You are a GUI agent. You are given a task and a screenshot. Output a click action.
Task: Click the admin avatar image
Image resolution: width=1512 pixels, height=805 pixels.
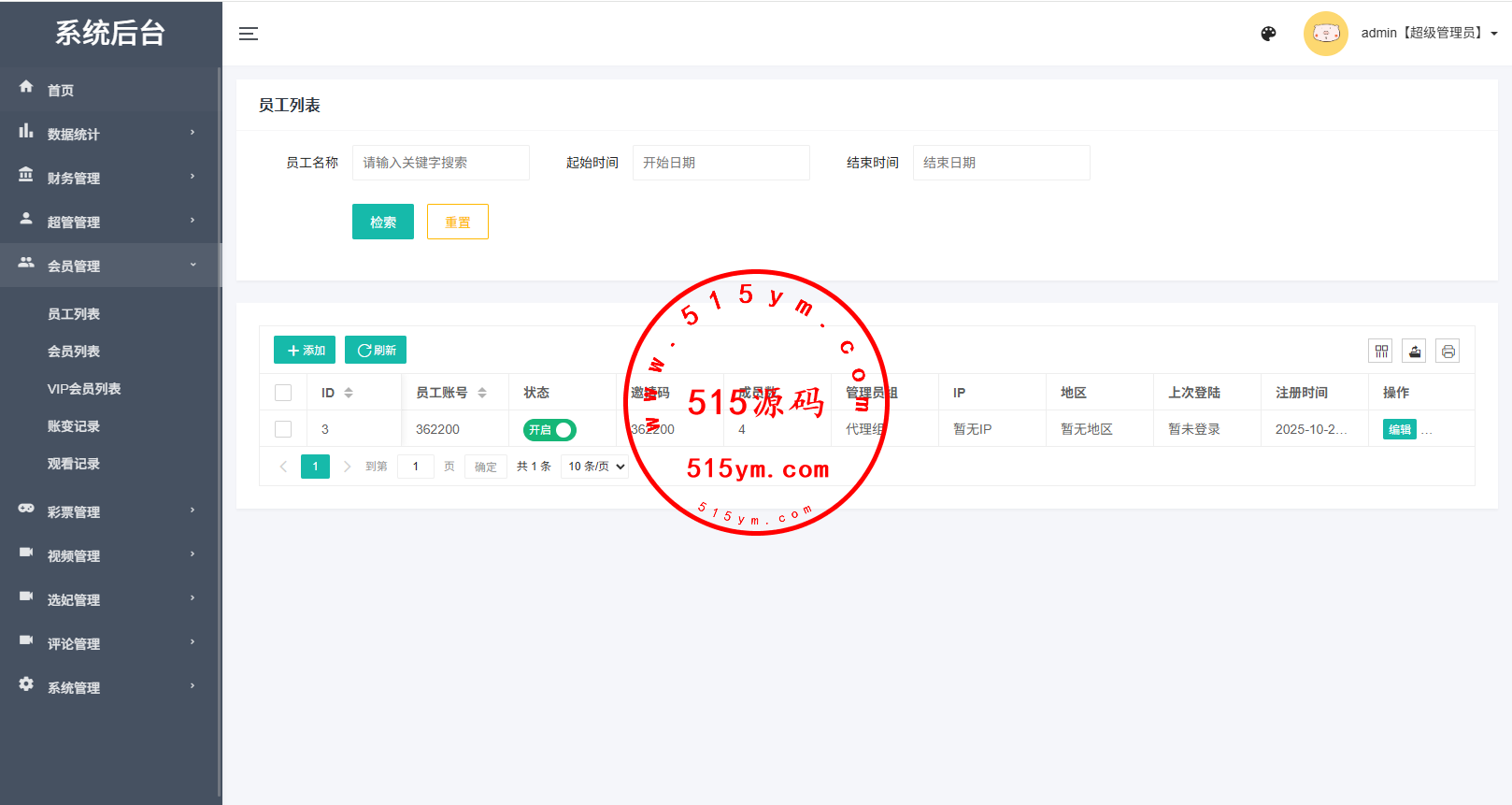tap(1325, 34)
